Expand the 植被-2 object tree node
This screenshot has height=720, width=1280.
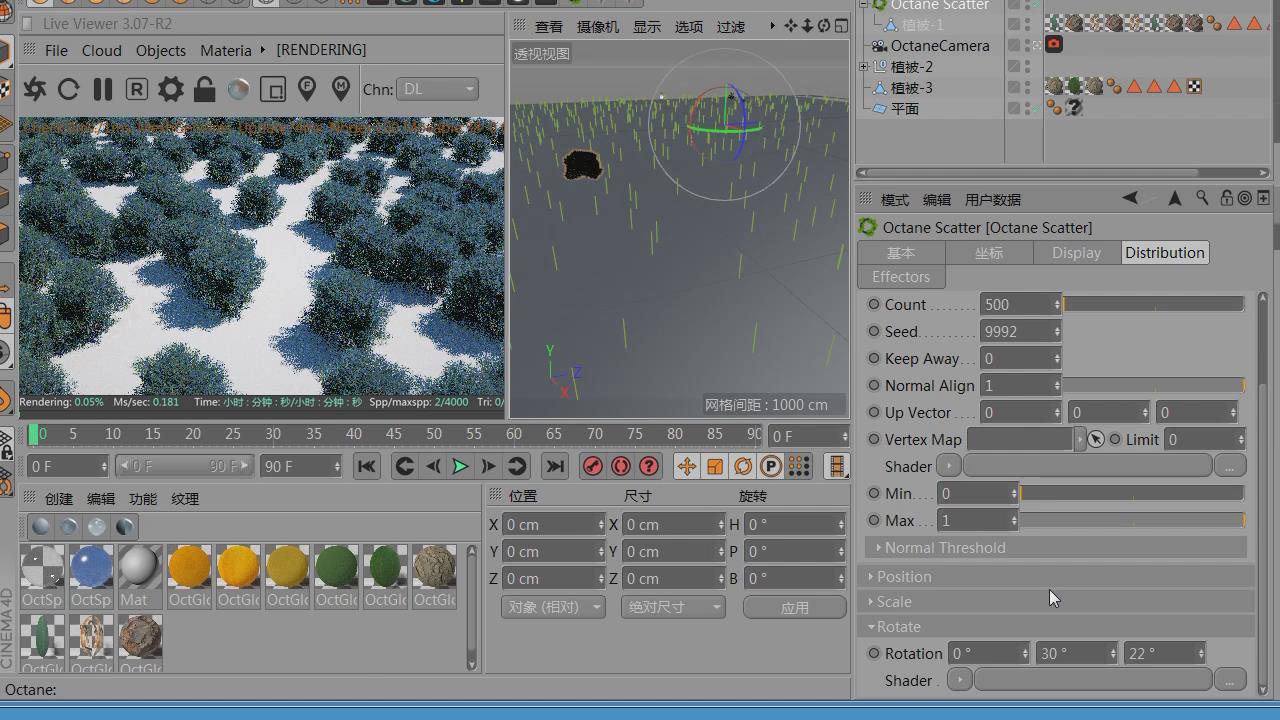(x=864, y=67)
